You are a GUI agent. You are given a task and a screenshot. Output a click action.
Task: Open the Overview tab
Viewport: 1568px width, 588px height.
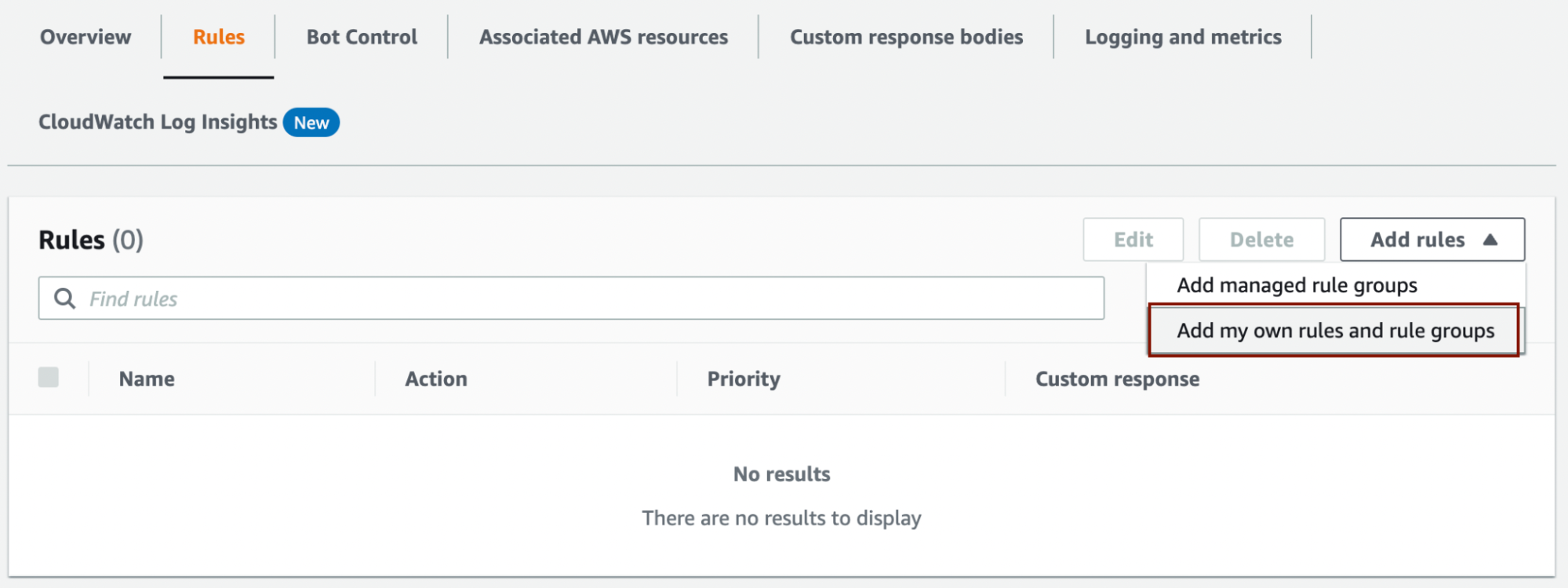[85, 37]
